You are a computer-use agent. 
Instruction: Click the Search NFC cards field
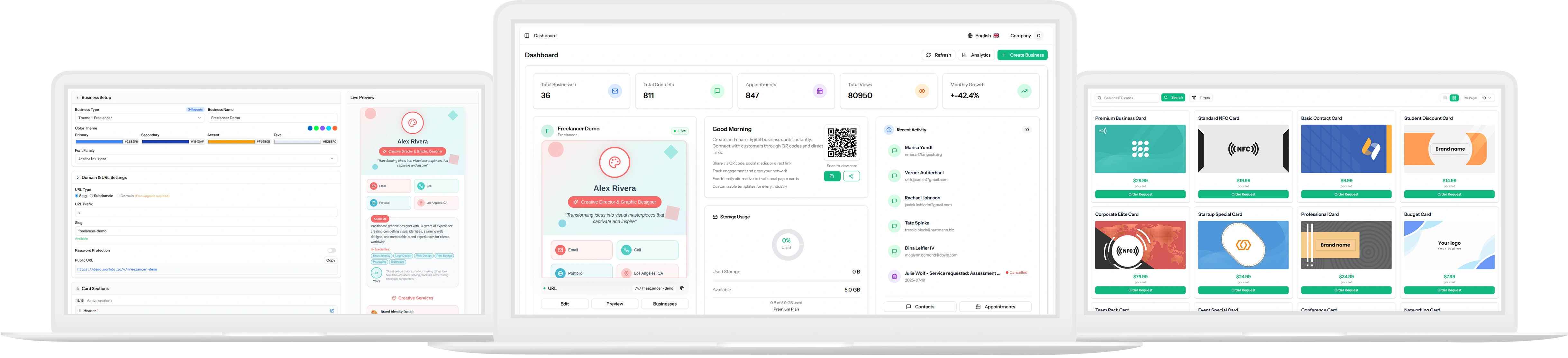[x=1127, y=98]
